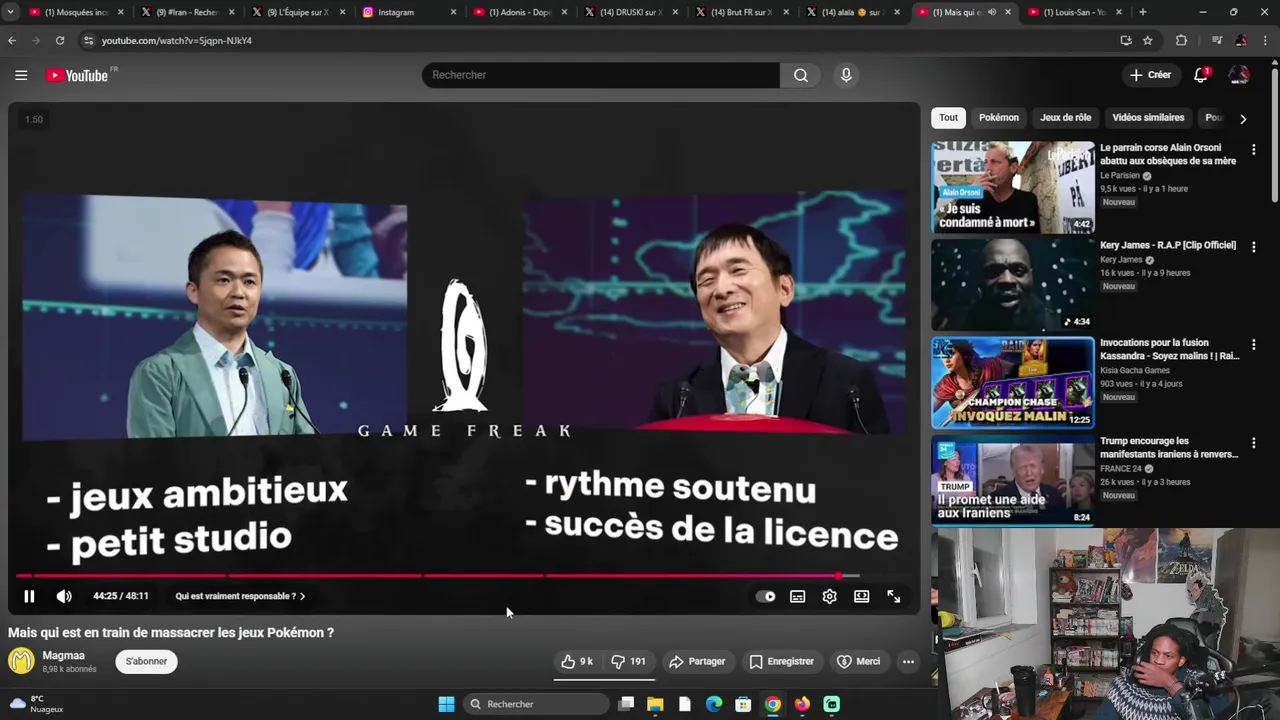Open options menu for Le parrain corse video
The image size is (1280, 720).
1253,149
